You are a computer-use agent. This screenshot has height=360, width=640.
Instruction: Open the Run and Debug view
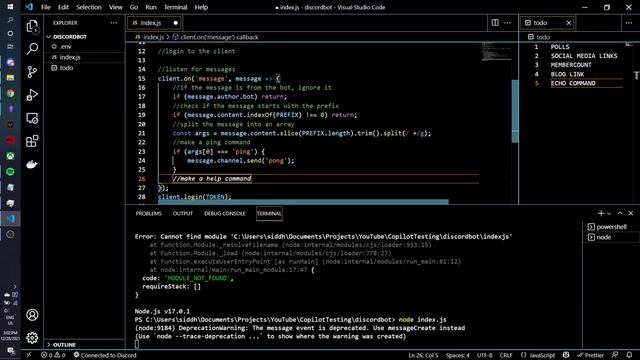tap(32, 95)
